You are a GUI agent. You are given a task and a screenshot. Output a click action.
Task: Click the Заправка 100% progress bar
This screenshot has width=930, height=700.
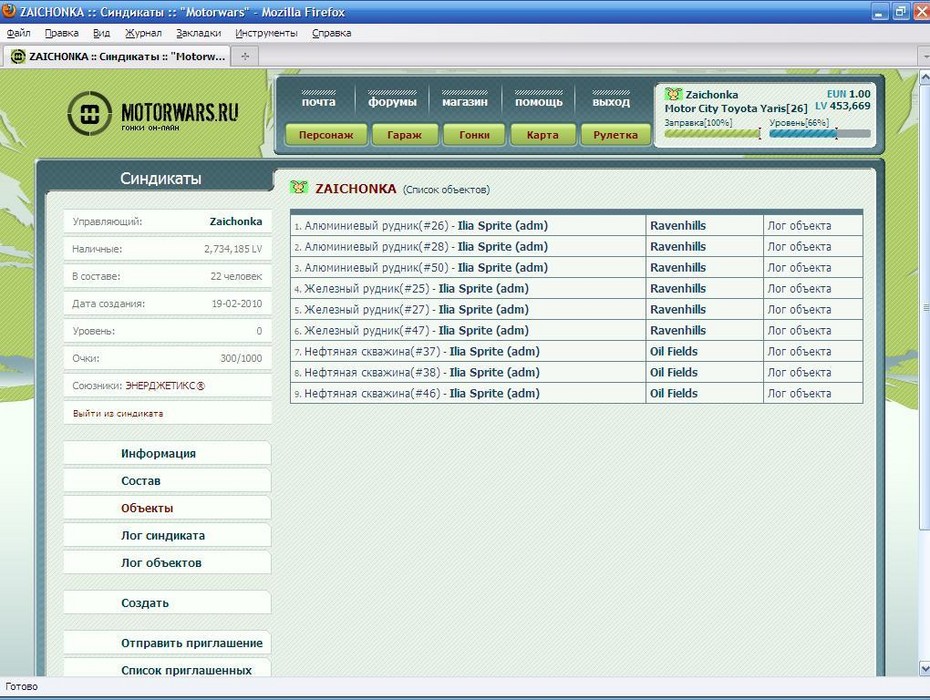712,133
